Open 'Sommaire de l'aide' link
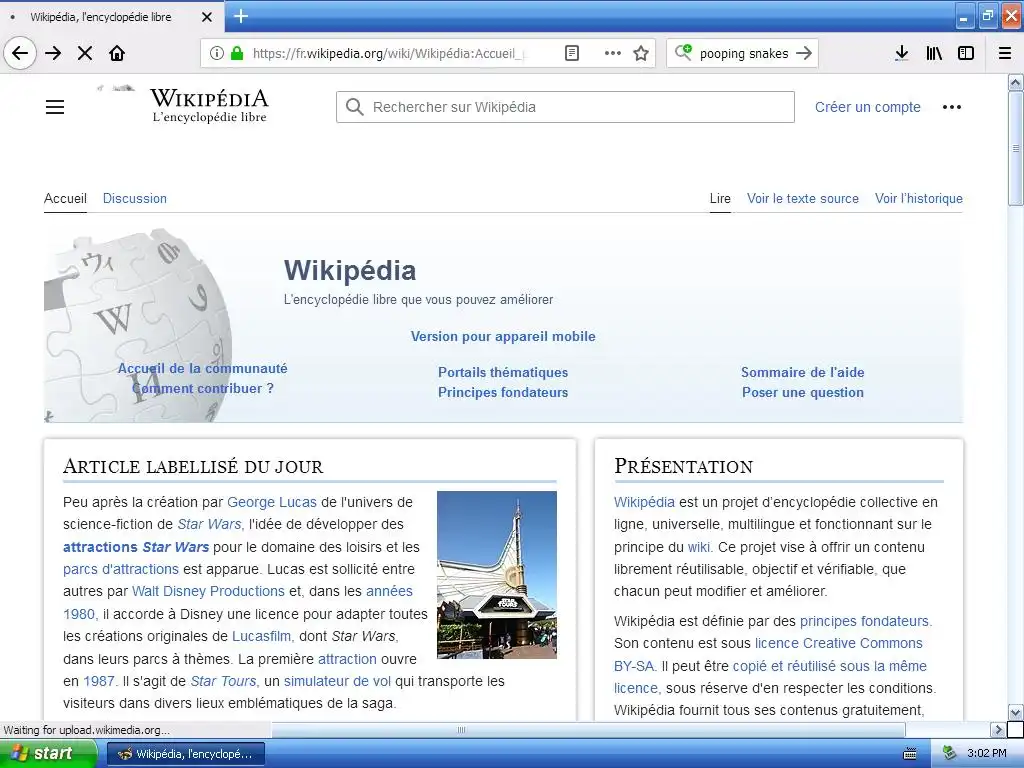 click(x=803, y=372)
